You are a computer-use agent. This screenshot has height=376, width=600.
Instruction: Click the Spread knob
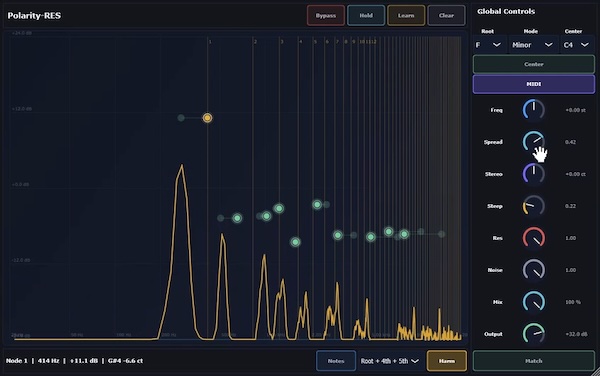[x=534, y=142]
